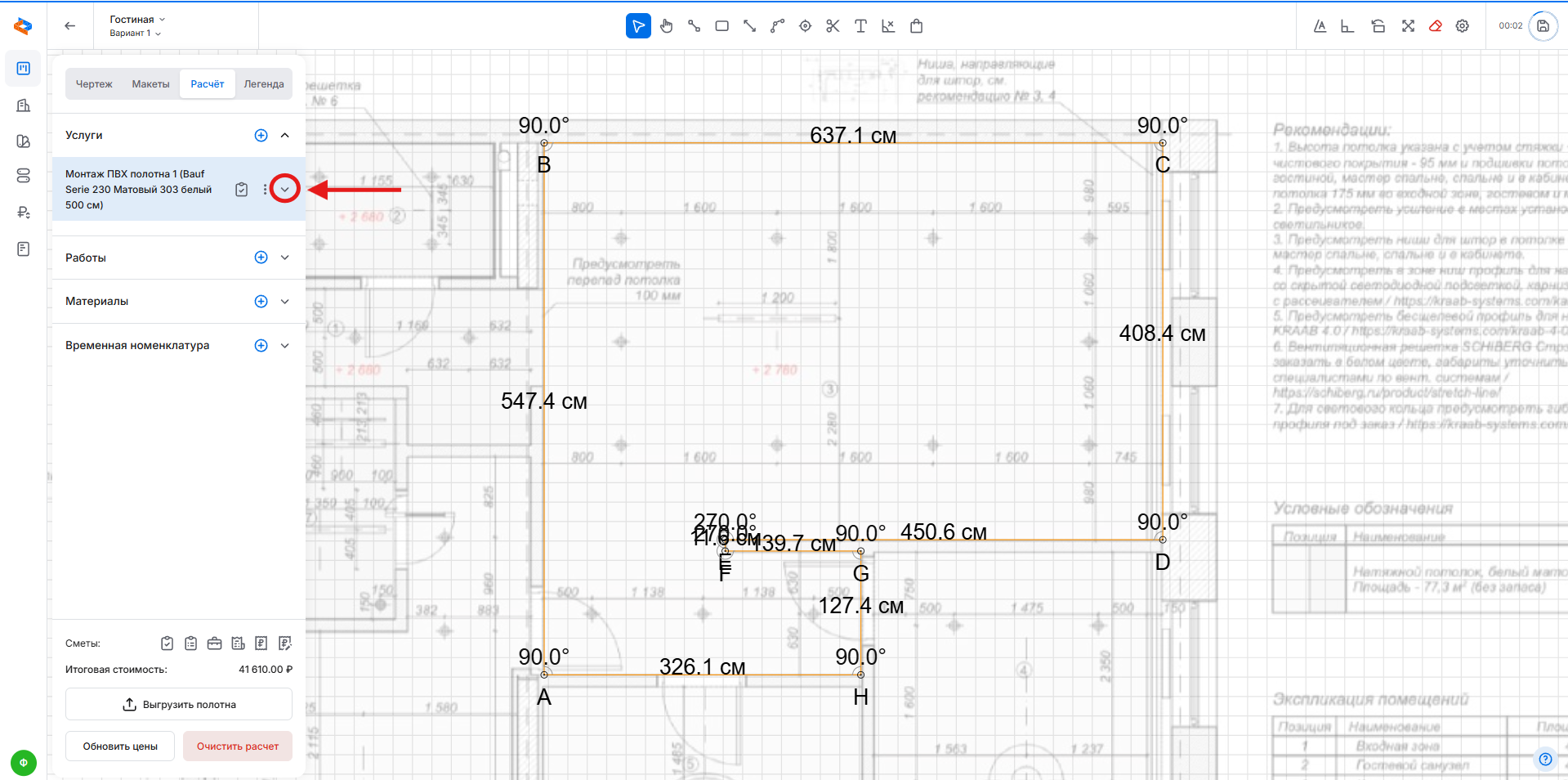Switch to the Чертеж tab

[94, 84]
